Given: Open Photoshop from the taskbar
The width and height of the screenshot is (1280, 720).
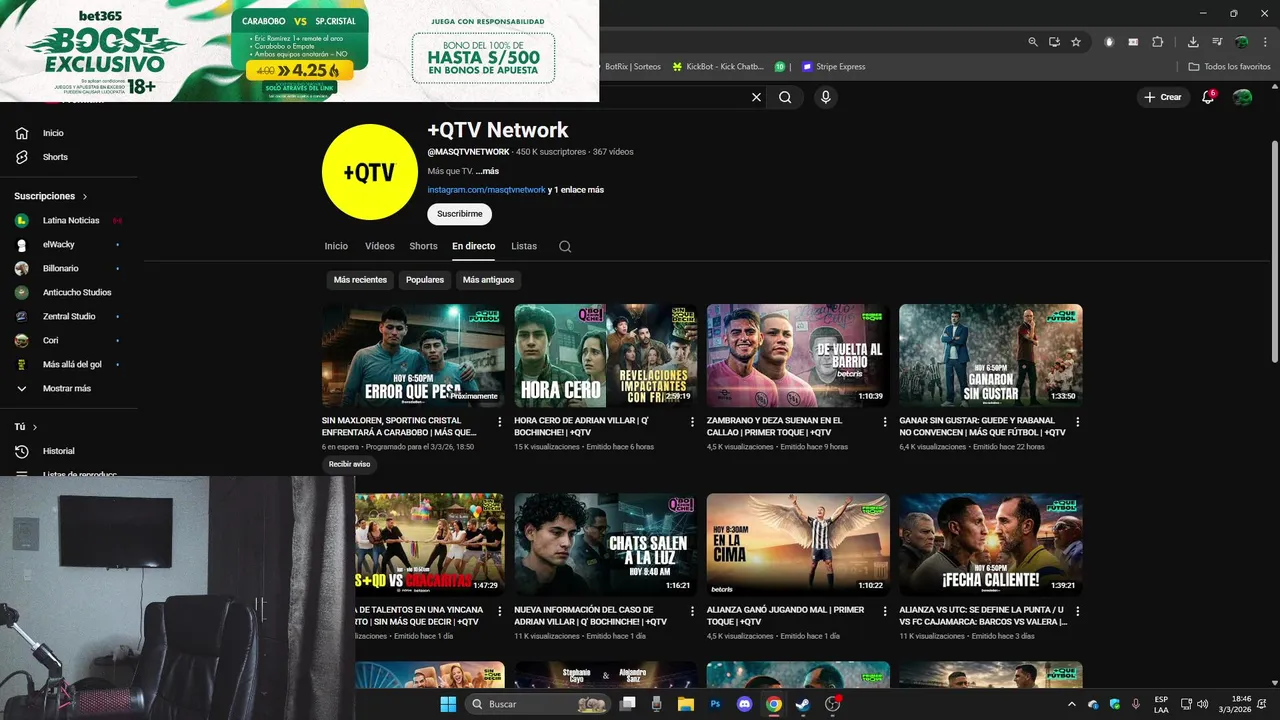Looking at the screenshot, I should pos(715,704).
